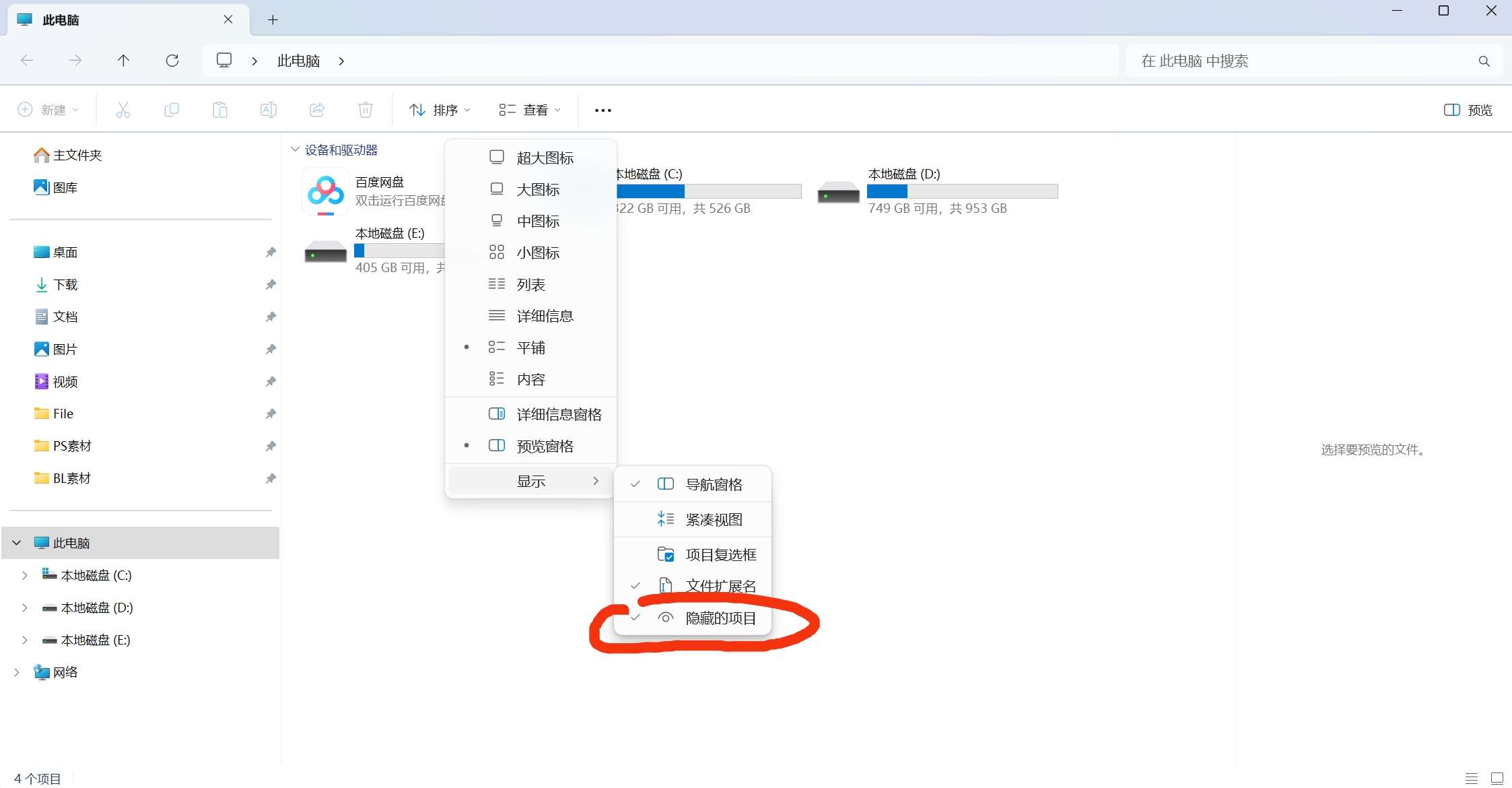
Task: Open the 排序 sort dropdown
Action: pos(440,110)
